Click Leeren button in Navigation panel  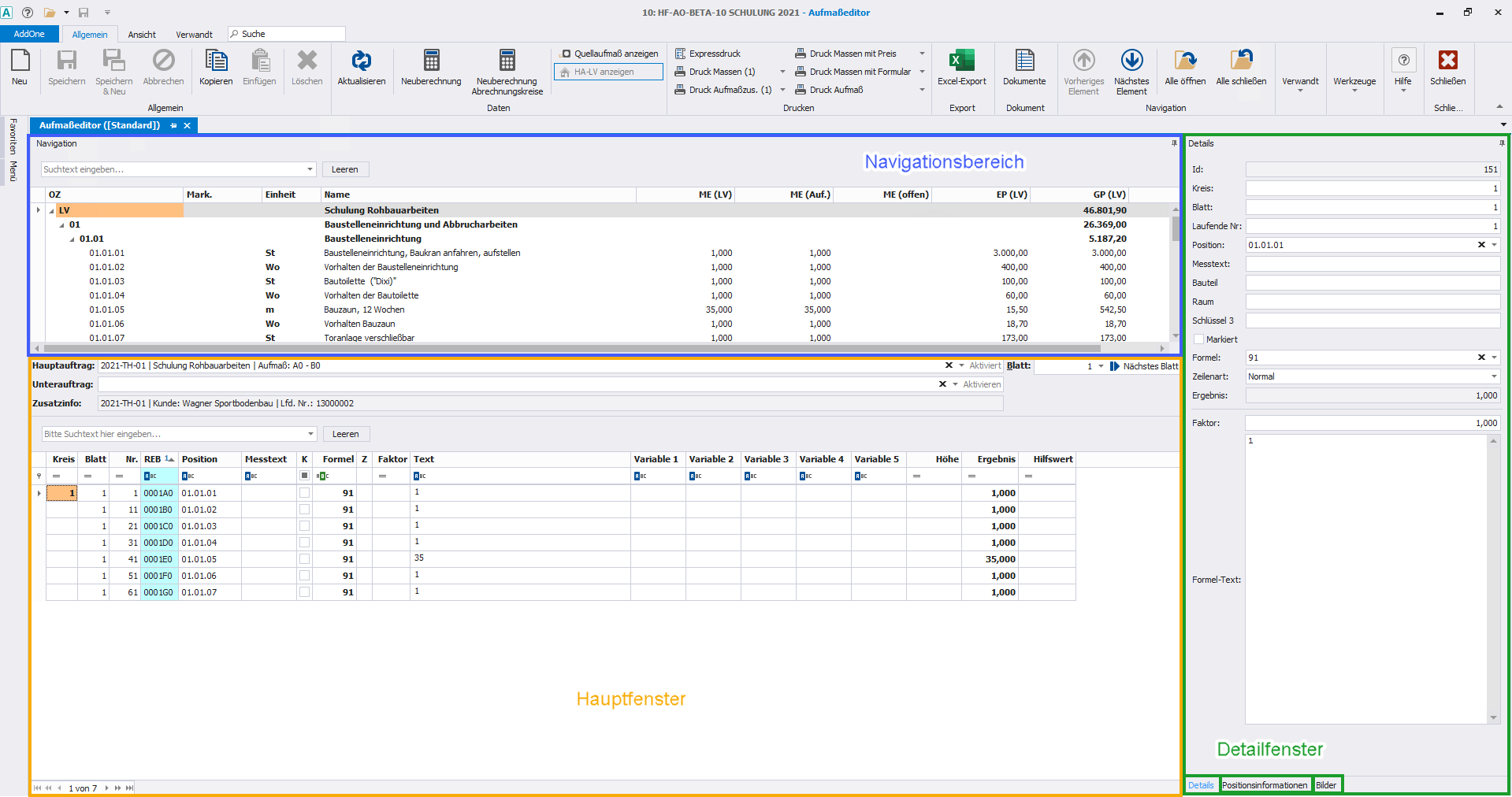tap(344, 169)
